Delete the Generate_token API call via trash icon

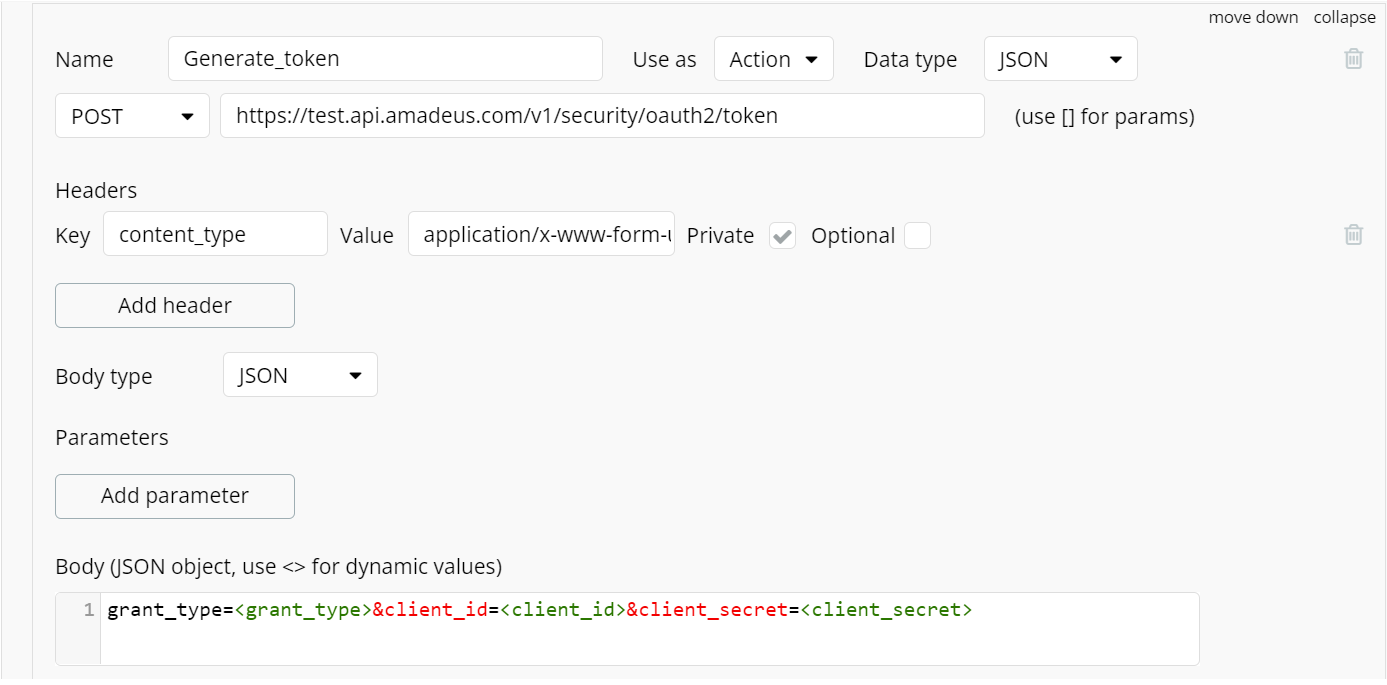tap(1353, 59)
